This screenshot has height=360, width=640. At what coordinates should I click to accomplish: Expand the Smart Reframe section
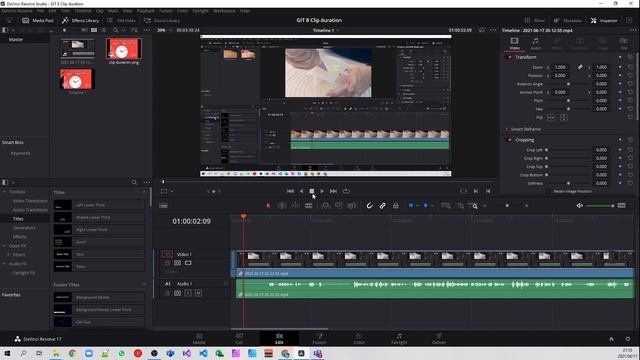point(507,129)
